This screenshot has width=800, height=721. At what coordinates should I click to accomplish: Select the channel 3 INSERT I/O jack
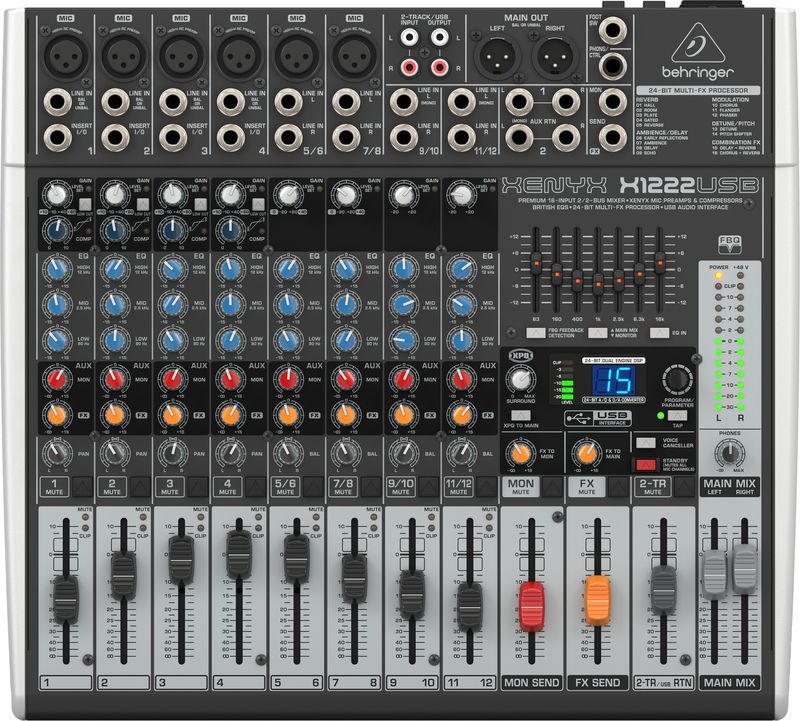pos(172,138)
